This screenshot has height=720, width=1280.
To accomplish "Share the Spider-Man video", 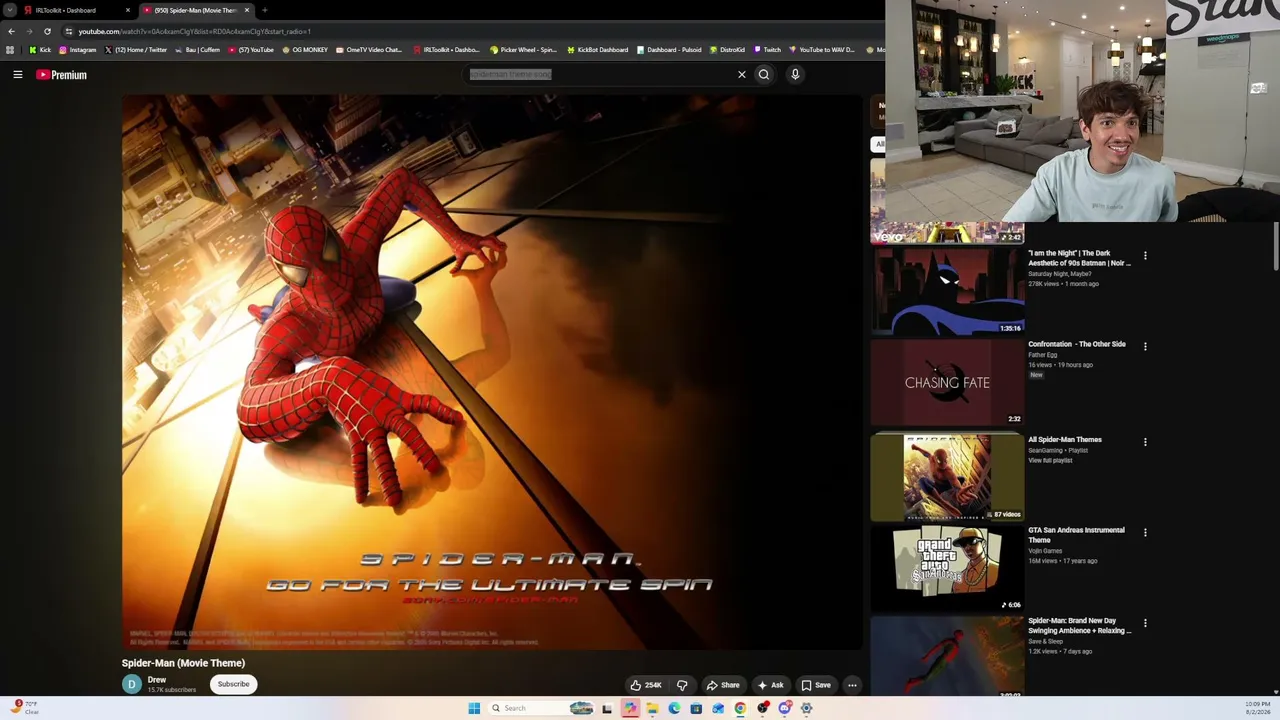I will coord(723,685).
